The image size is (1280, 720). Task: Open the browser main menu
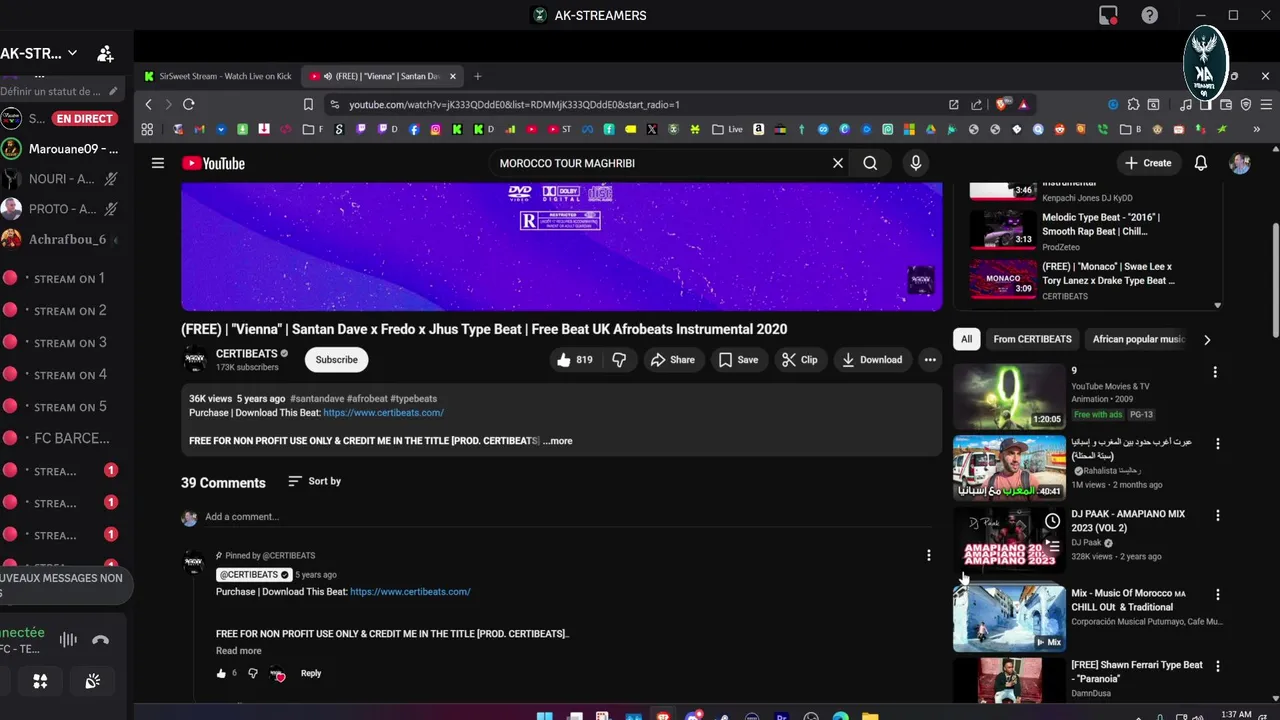coord(1266,104)
